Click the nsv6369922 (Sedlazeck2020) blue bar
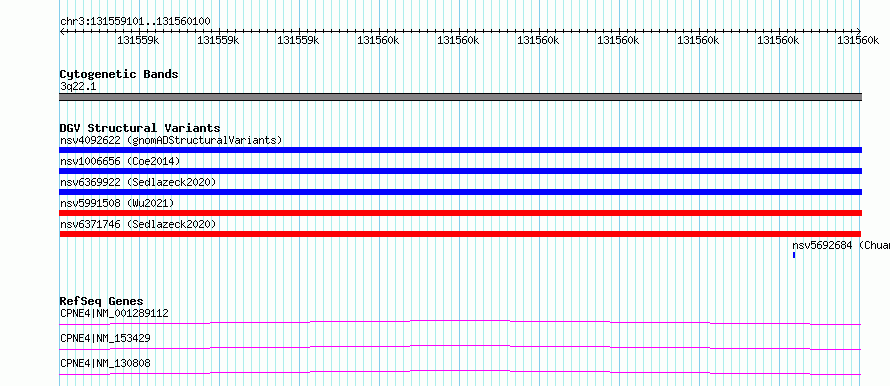The height and width of the screenshot is (386, 890). click(460, 192)
